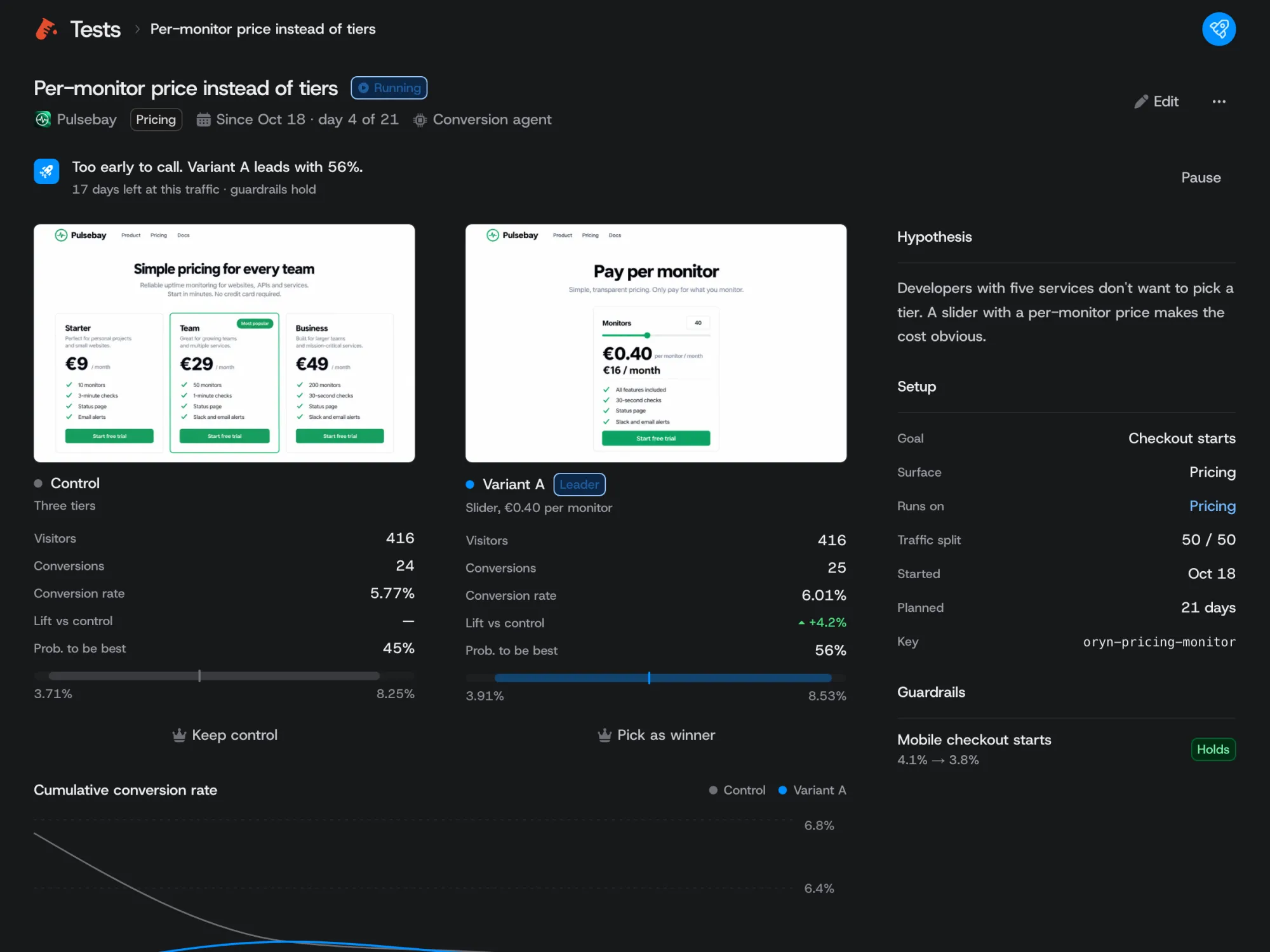1270x952 pixels.
Task: Click the 56% probability value for Variant A
Action: tap(830, 651)
